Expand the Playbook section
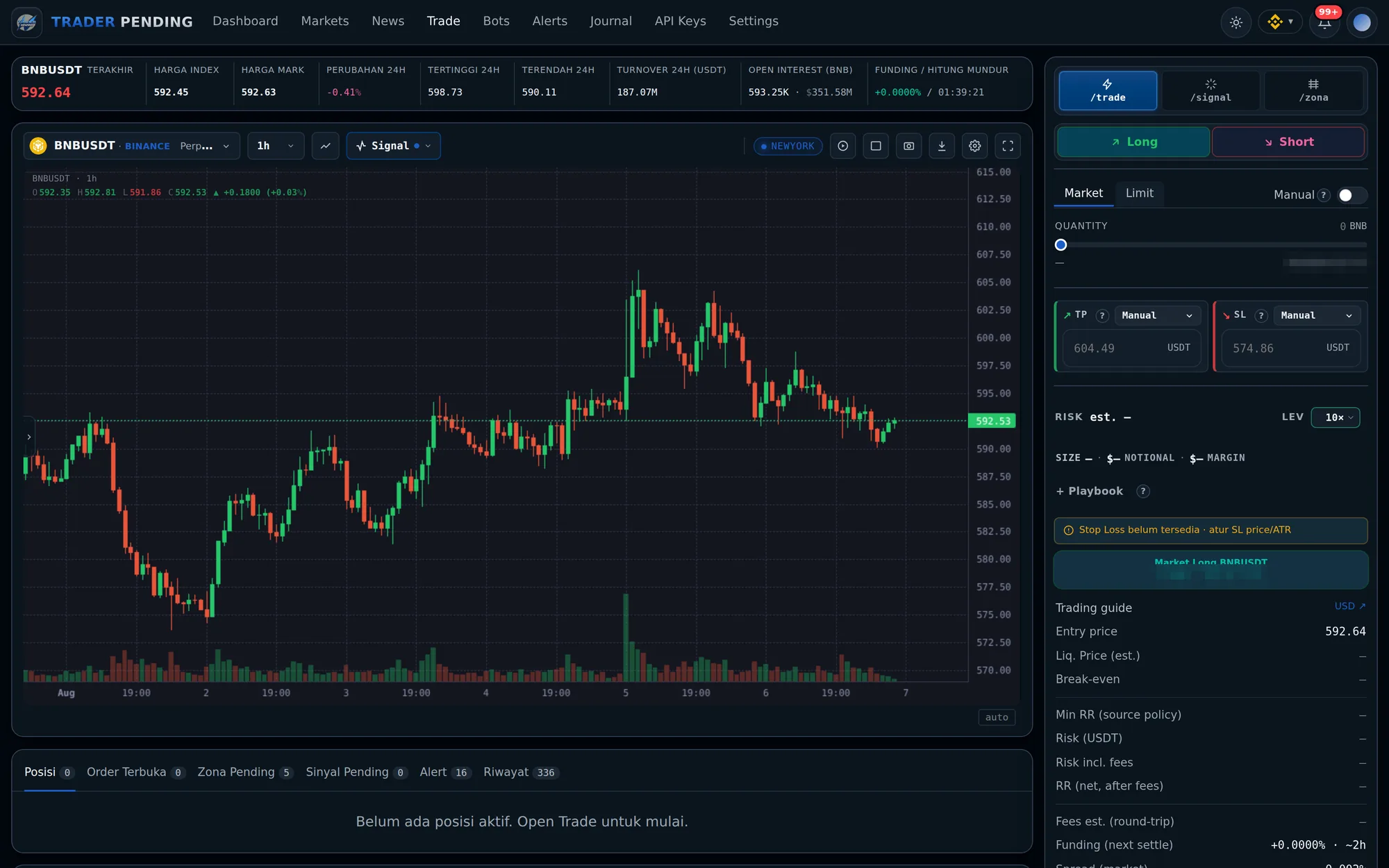Image resolution: width=1389 pixels, height=868 pixels. point(1089,492)
